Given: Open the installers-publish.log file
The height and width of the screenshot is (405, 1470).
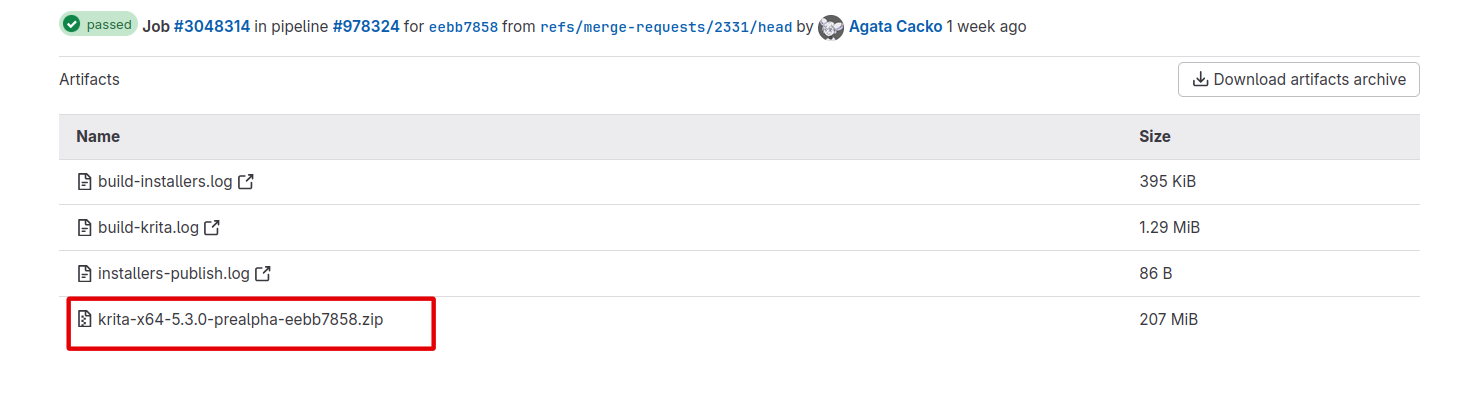Looking at the screenshot, I should (174, 273).
